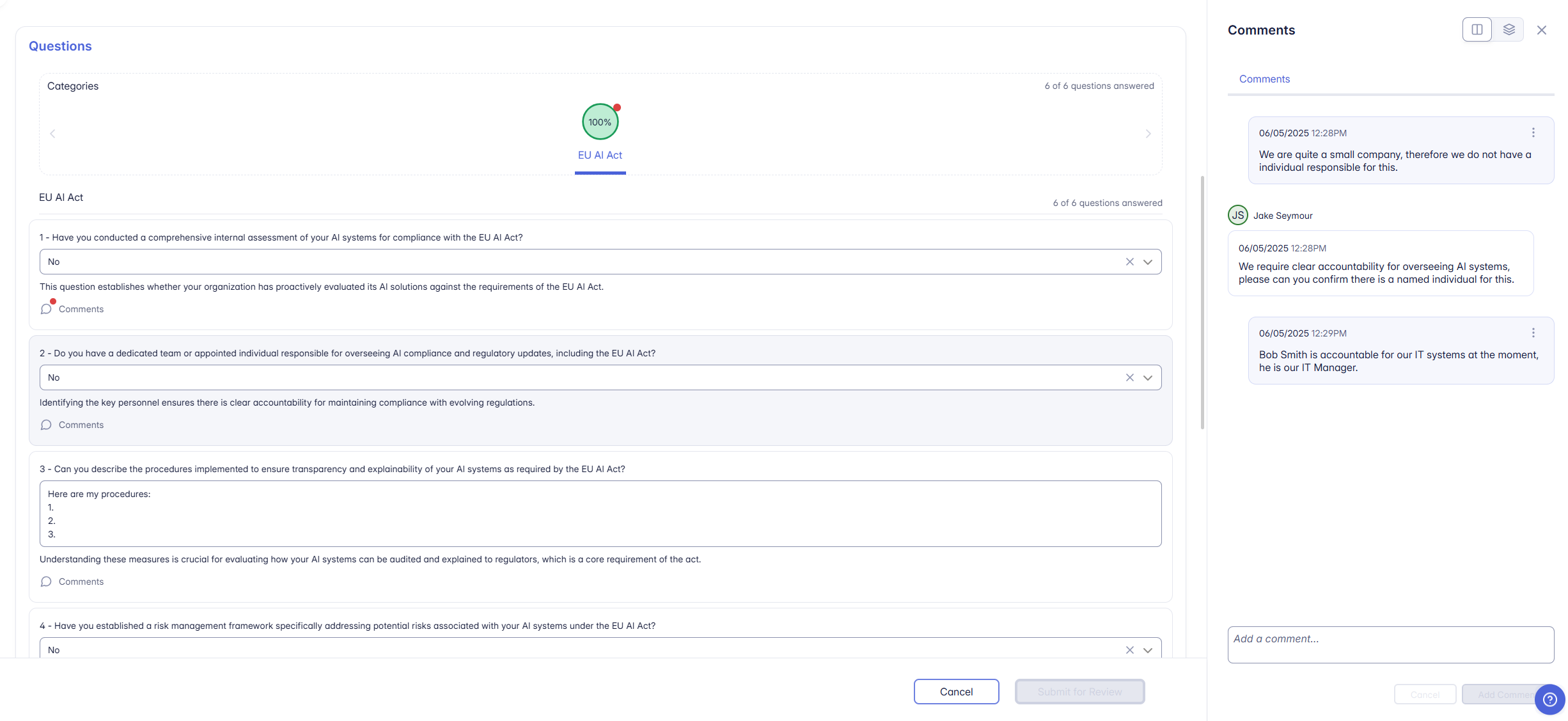1568x721 pixels.
Task: Clear the answer for question 1
Action: (x=1129, y=262)
